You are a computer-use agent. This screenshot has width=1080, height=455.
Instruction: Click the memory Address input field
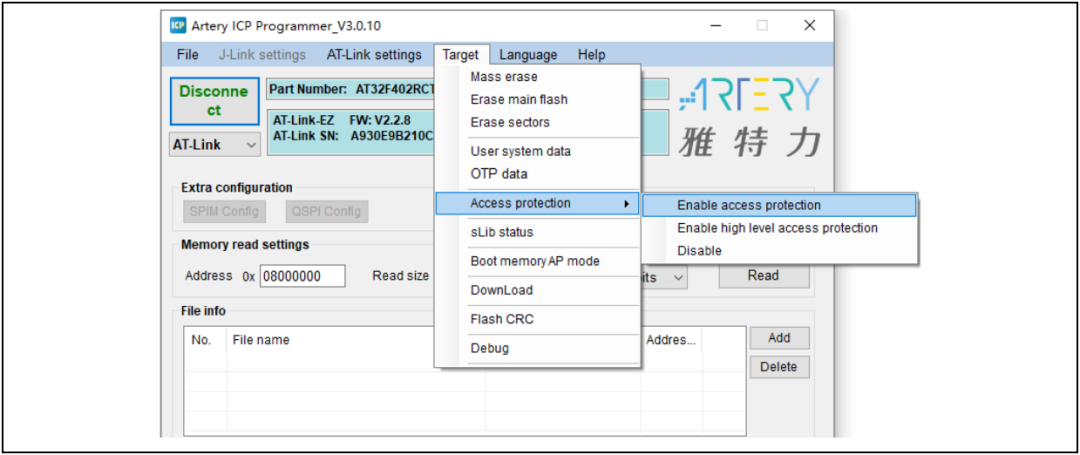pyautogui.click(x=302, y=275)
